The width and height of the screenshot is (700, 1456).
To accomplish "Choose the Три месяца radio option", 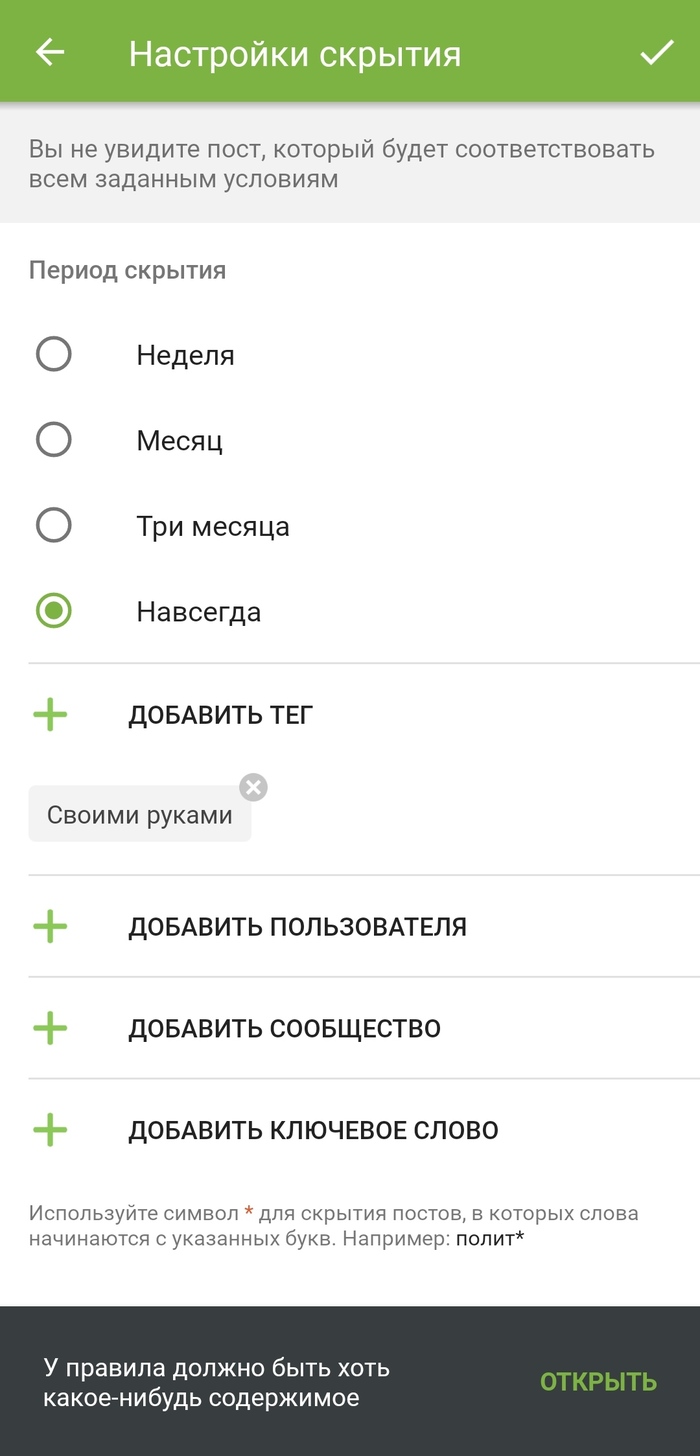I will click(x=54, y=526).
